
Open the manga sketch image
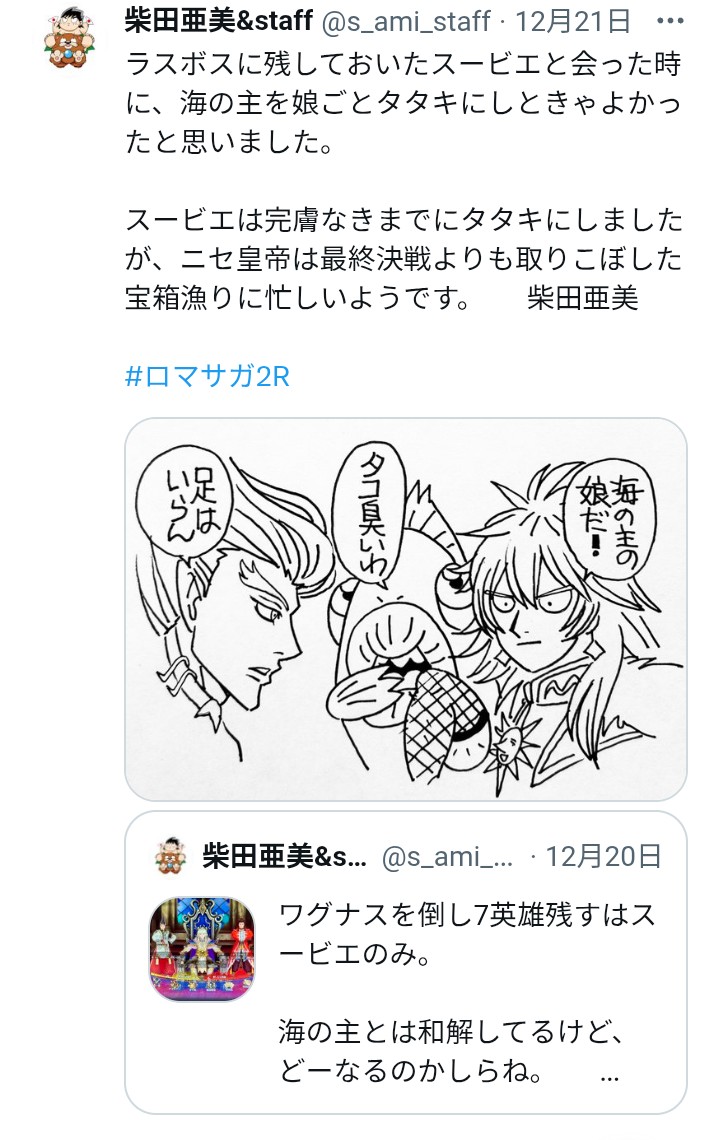406,609
